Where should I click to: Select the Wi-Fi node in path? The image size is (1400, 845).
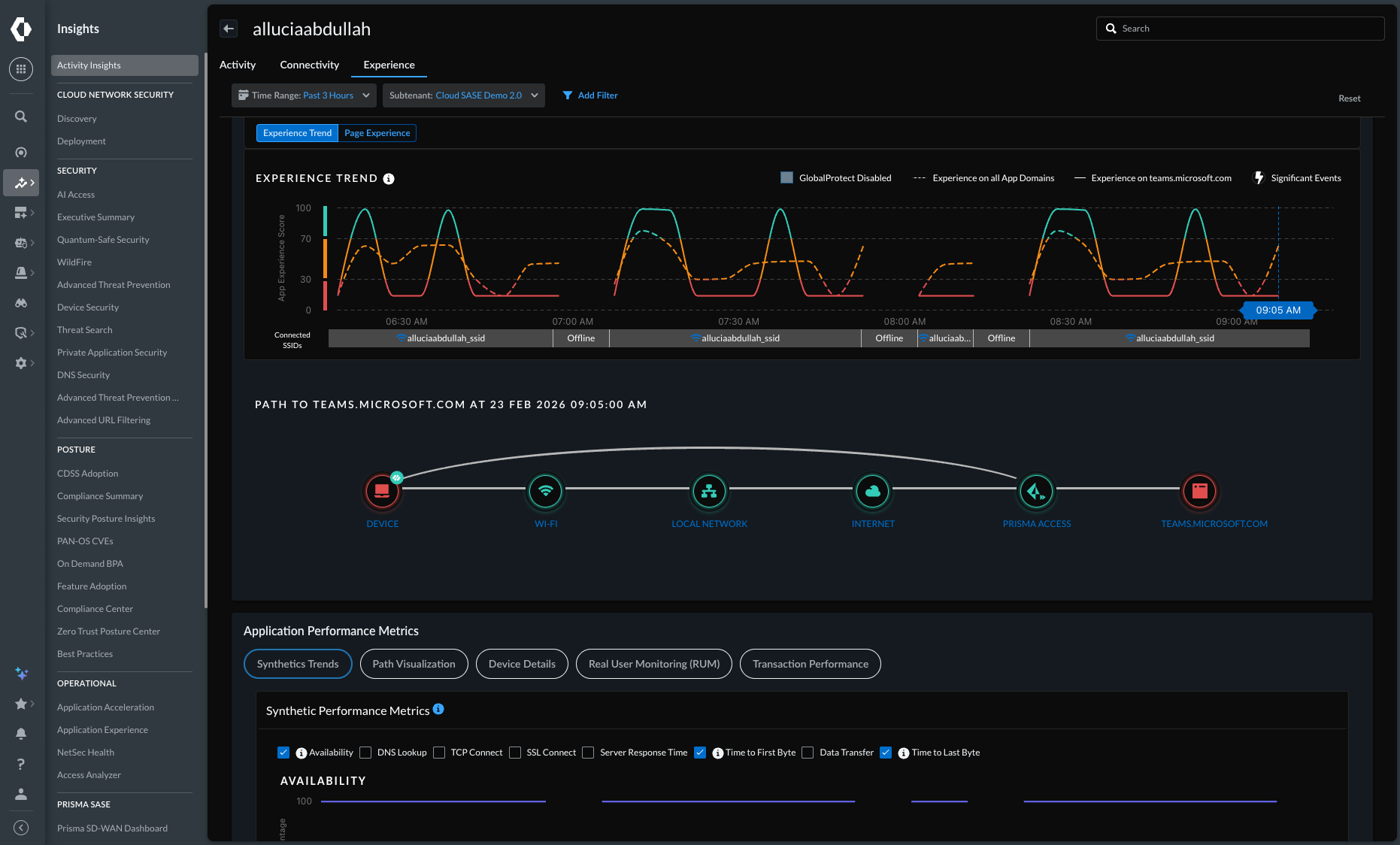click(546, 491)
